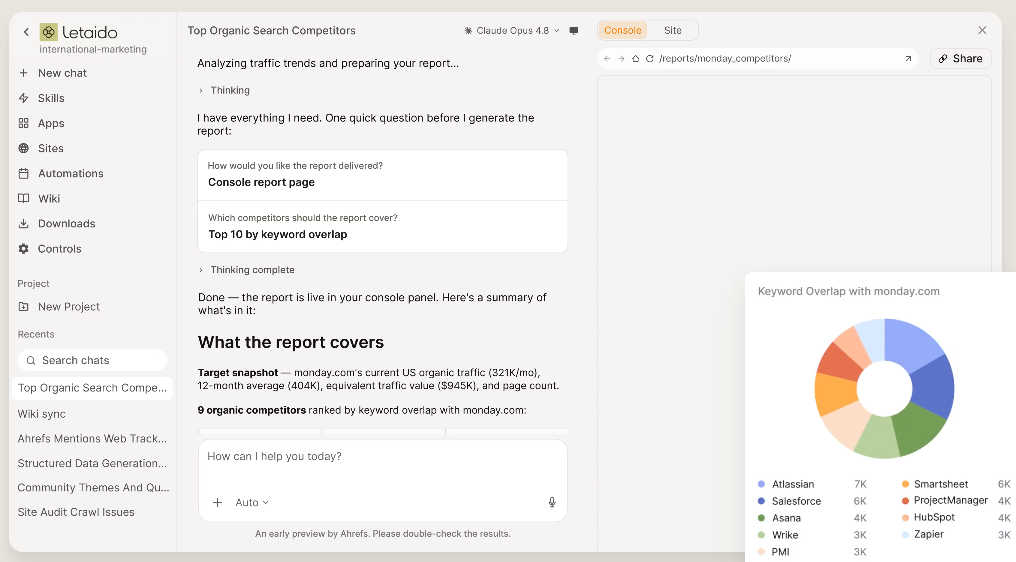This screenshot has width=1016, height=562.
Task: Open the Controls gear icon
Action: [23, 249]
